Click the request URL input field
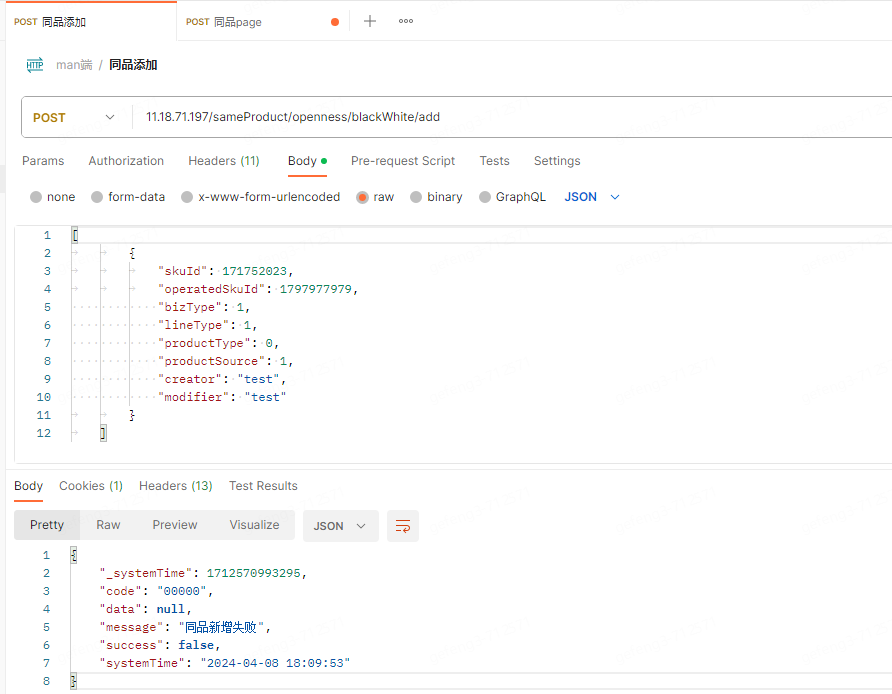Viewport: 892px width, 694px height. [x=400, y=116]
